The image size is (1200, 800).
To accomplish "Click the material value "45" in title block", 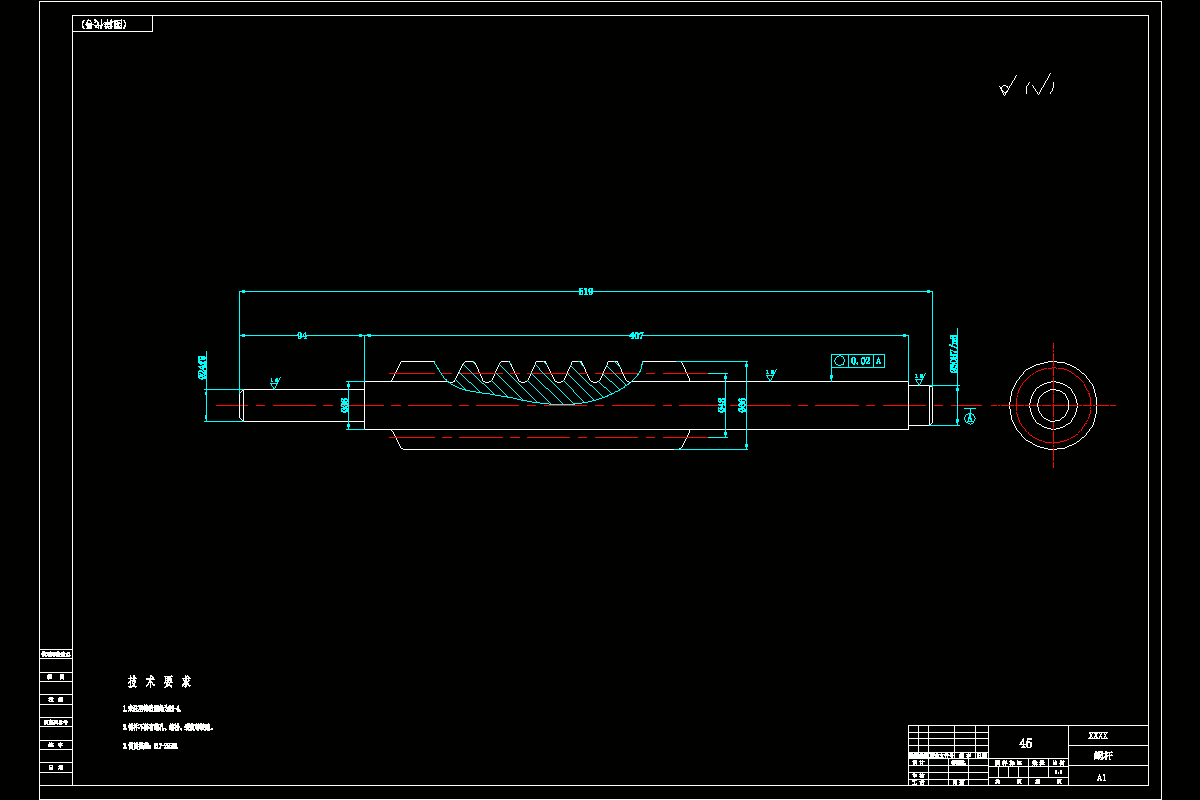I will click(1025, 743).
